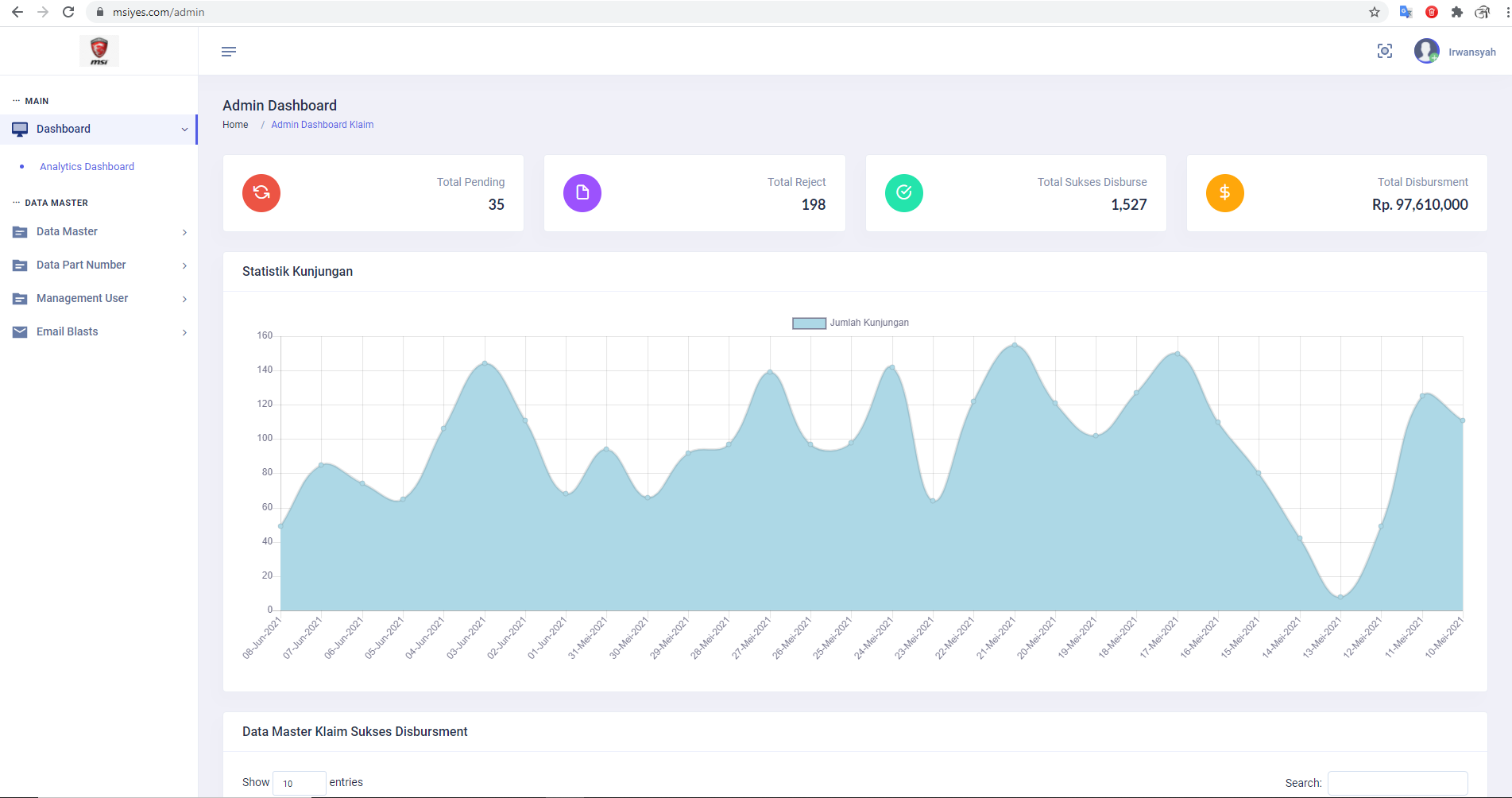Open the Irwansyah user avatar
1512x798 pixels.
(1427, 52)
